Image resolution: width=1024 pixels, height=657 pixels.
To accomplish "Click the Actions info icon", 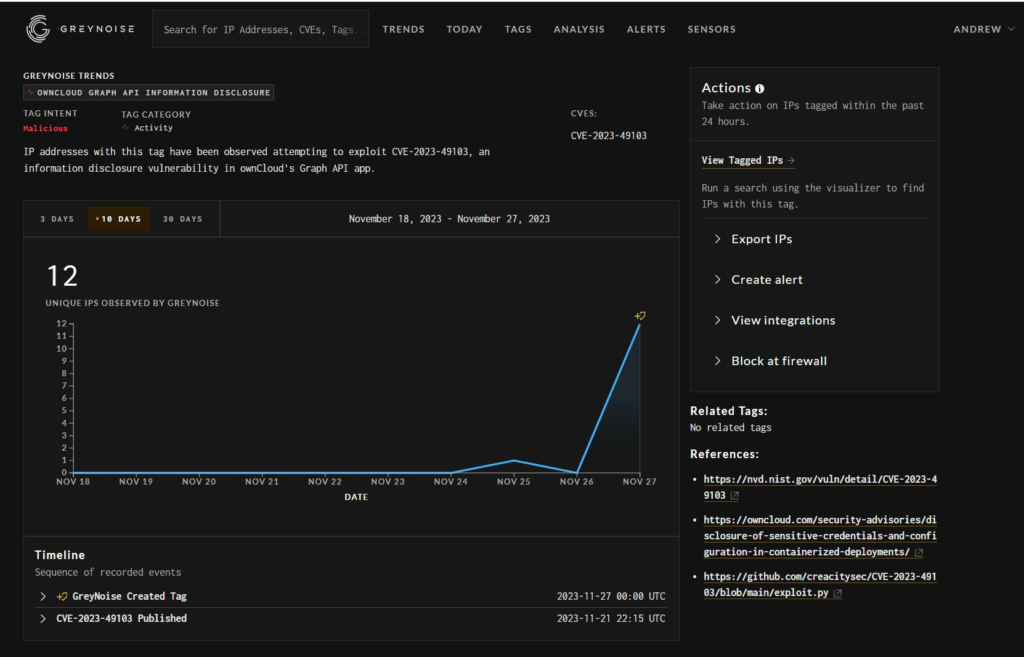I will pos(760,89).
